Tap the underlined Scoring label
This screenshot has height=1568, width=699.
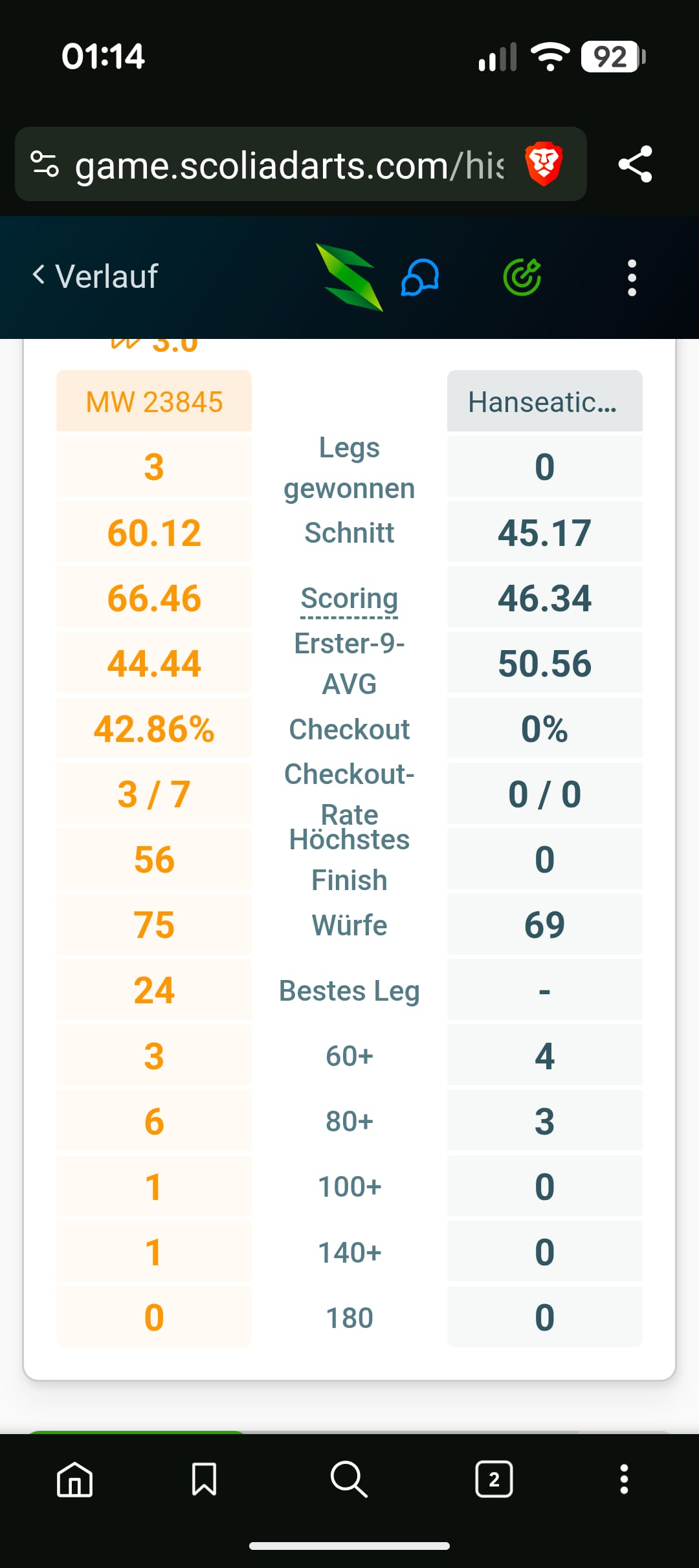point(349,598)
